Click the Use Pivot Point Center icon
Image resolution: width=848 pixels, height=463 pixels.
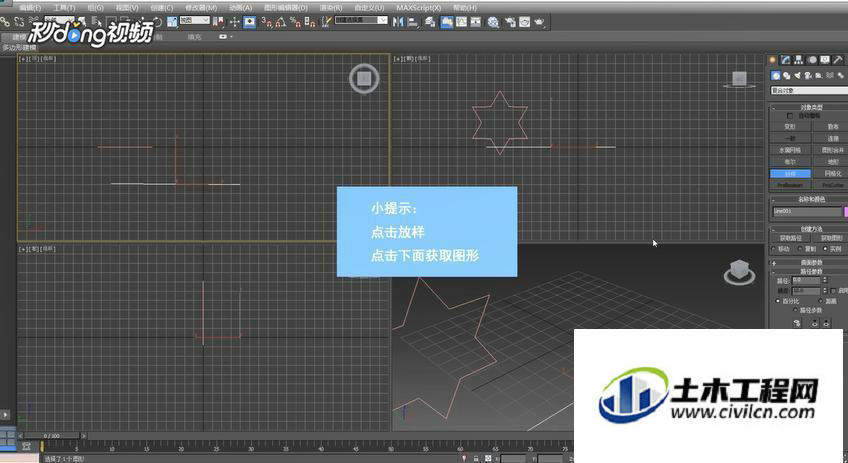218,22
